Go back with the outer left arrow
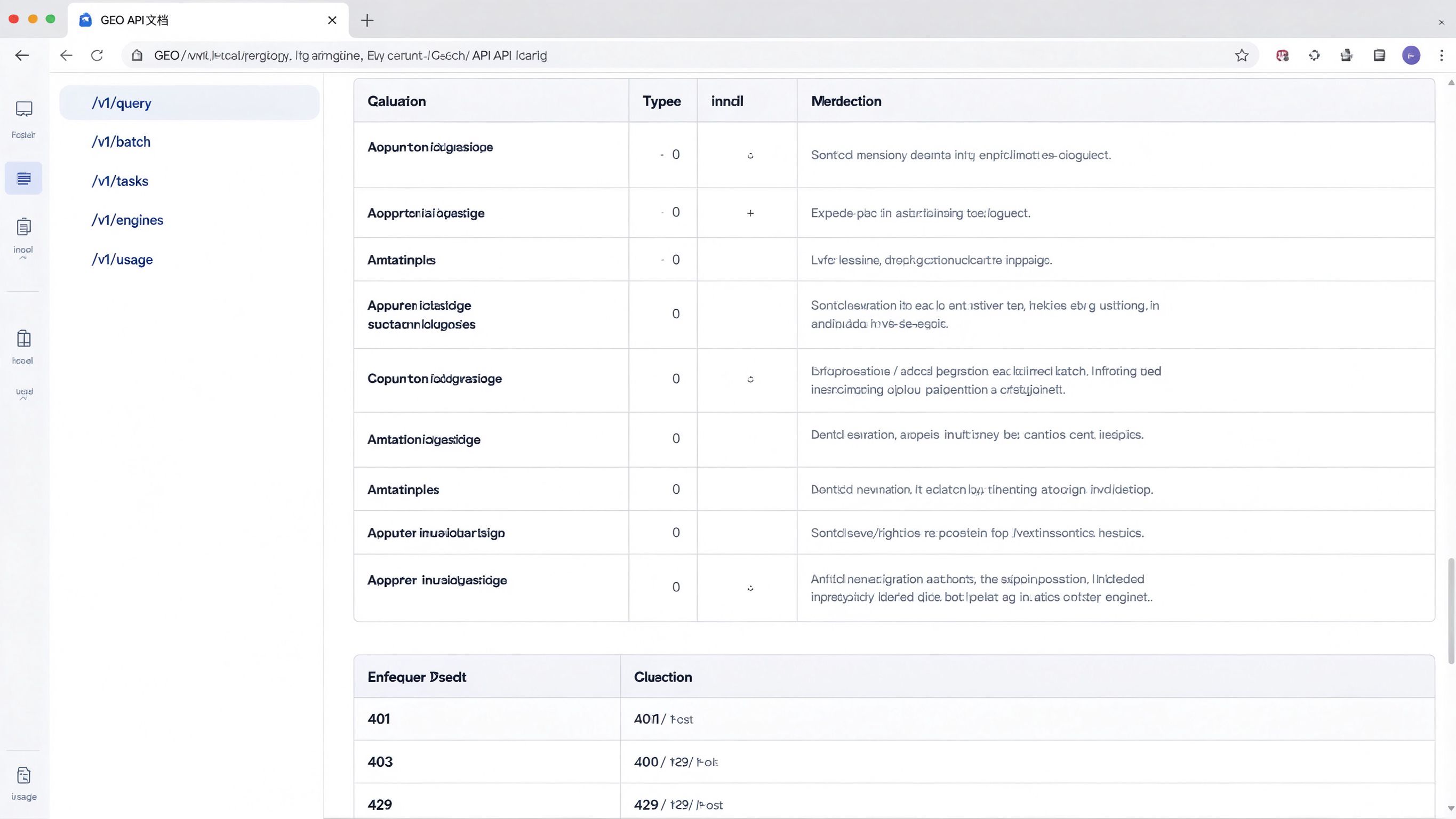Viewport: 1456px width, 819px height. [22, 55]
